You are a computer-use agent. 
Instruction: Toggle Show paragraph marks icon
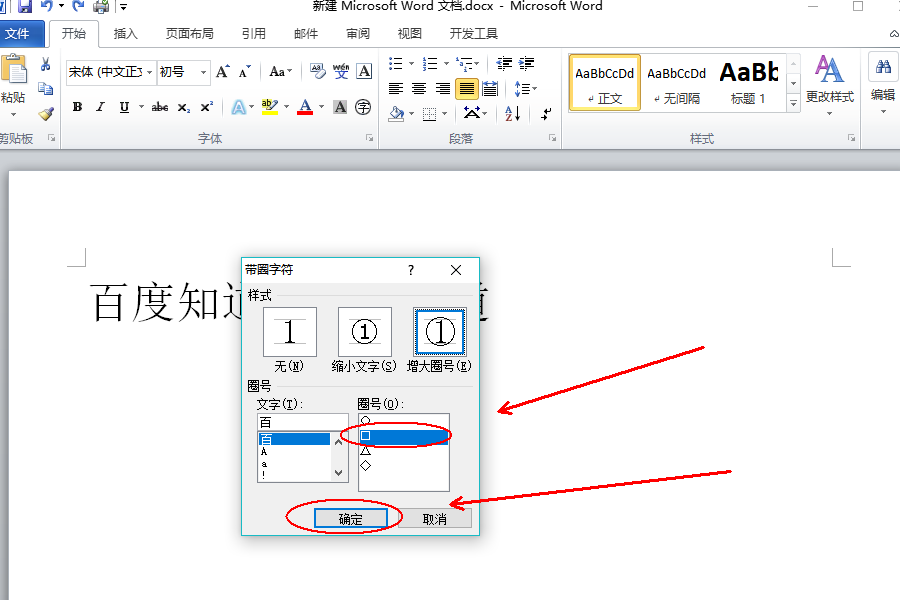546,114
